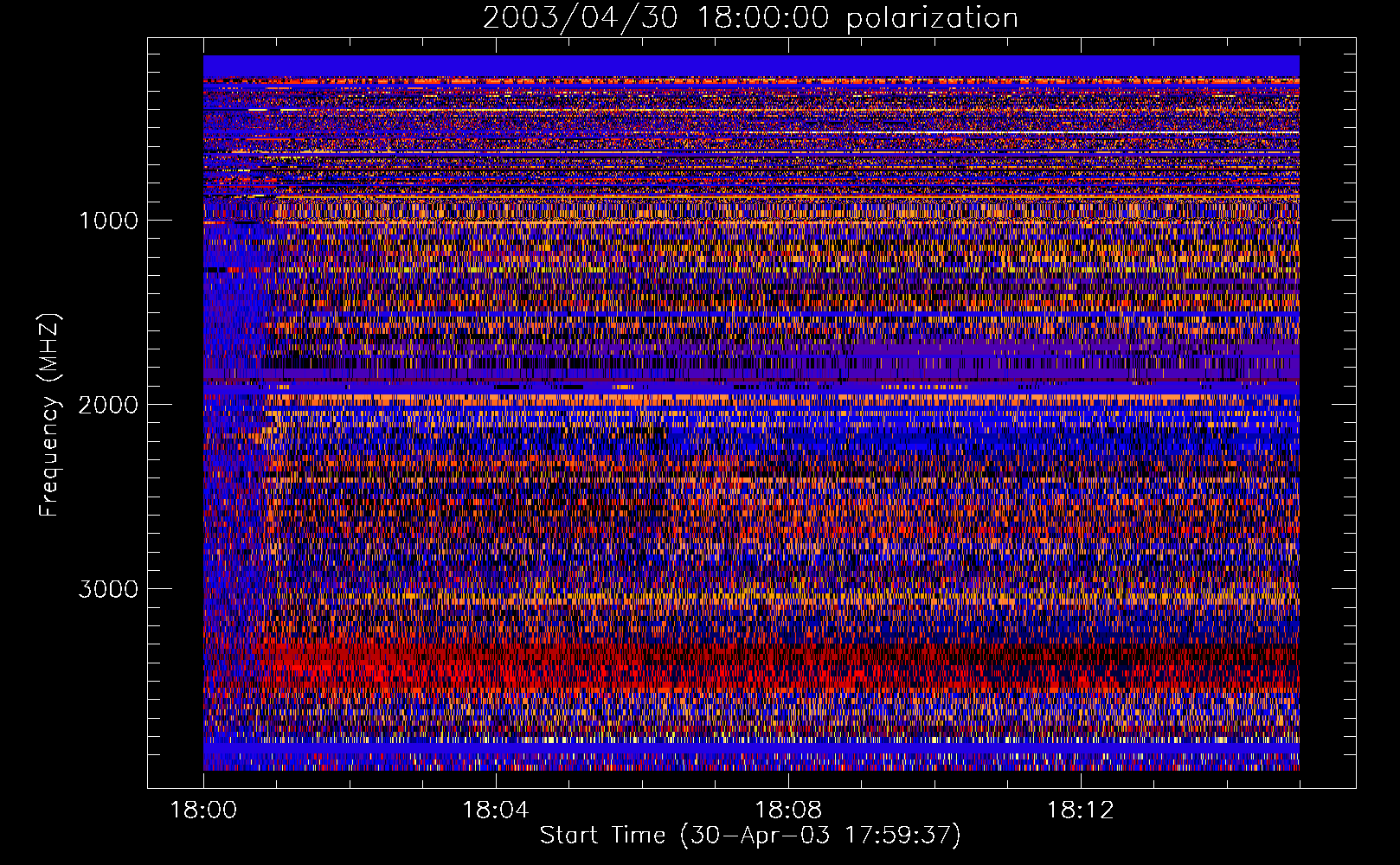Click the plot title '2003/04/30 18:00:00 polarization'
1400x865 pixels.
pos(750,18)
